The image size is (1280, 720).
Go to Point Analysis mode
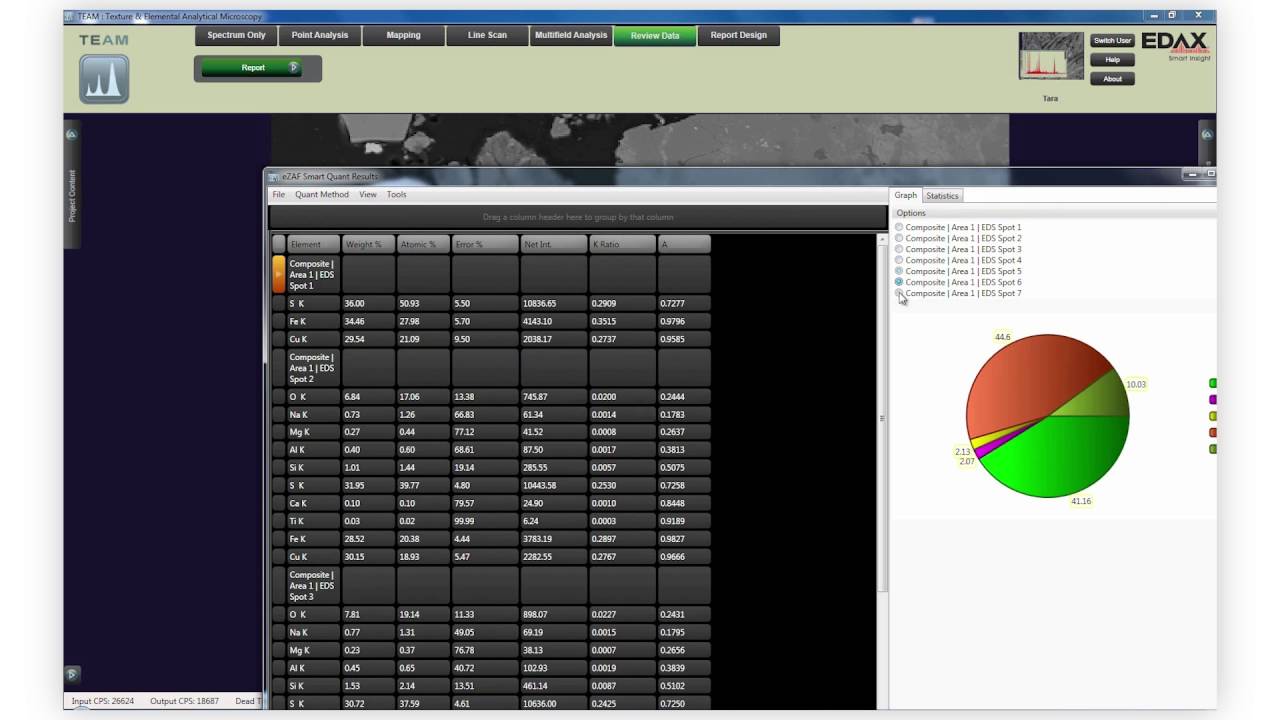(x=320, y=35)
